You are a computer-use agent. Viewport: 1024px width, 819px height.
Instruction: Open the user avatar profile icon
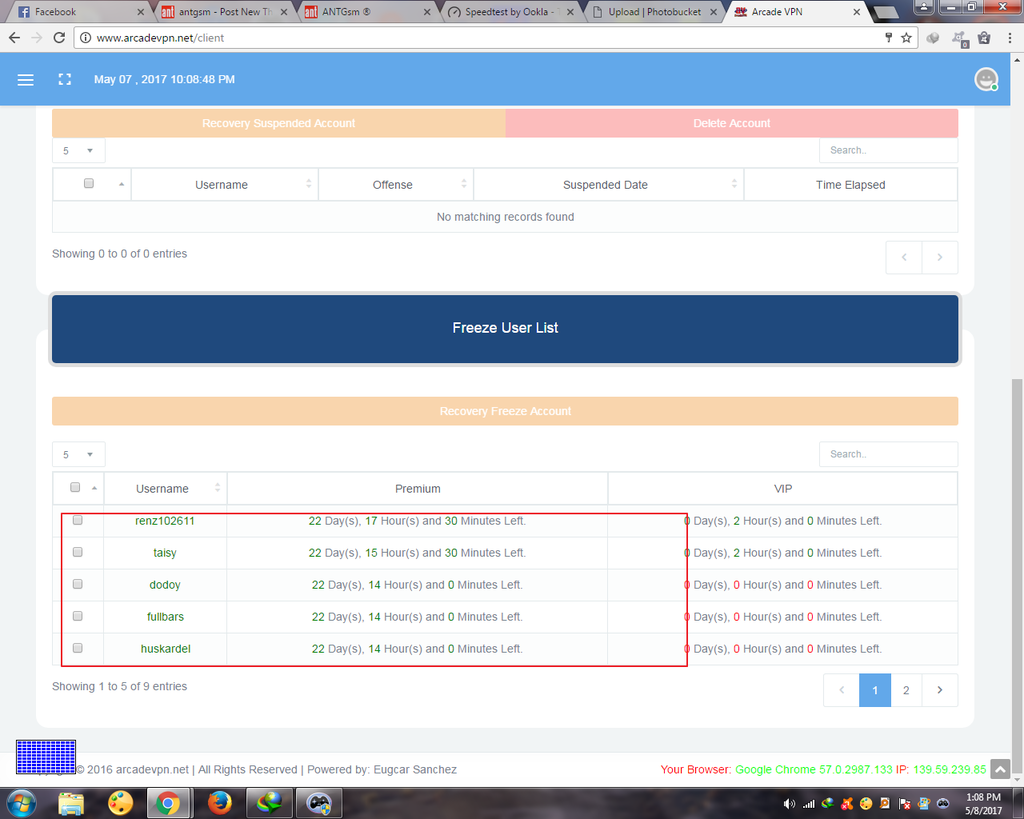tap(986, 80)
